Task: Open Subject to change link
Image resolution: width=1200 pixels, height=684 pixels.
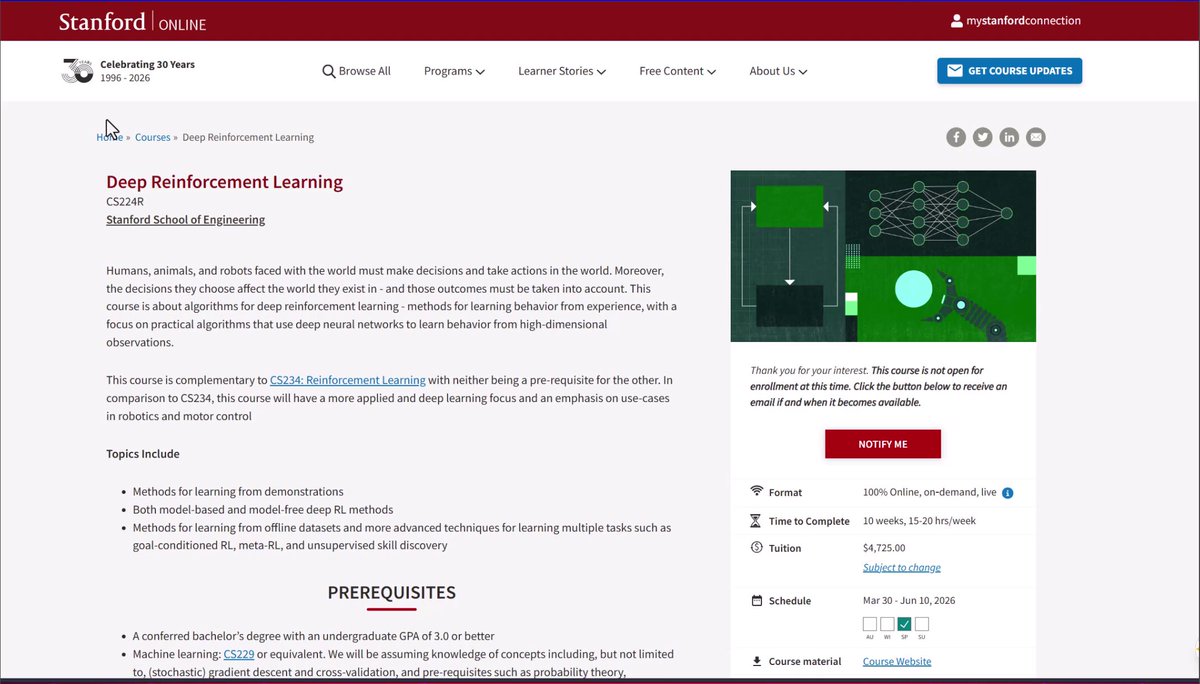Action: [901, 567]
